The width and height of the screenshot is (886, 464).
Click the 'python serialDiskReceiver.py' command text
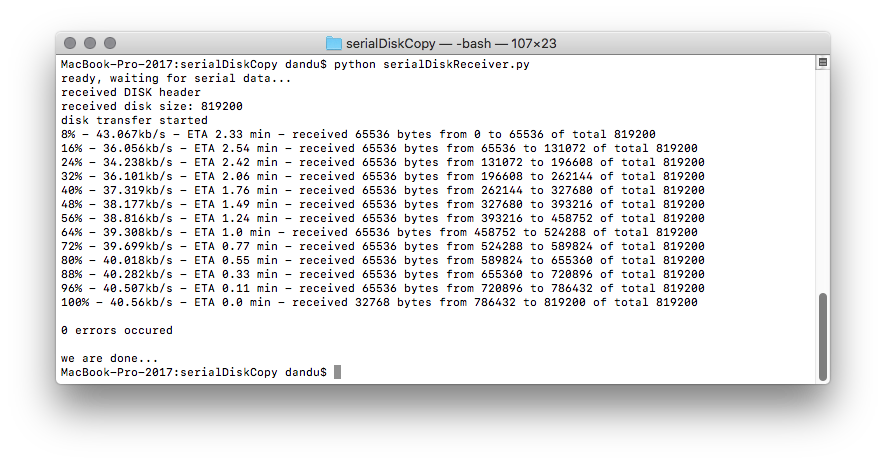pyautogui.click(x=432, y=64)
